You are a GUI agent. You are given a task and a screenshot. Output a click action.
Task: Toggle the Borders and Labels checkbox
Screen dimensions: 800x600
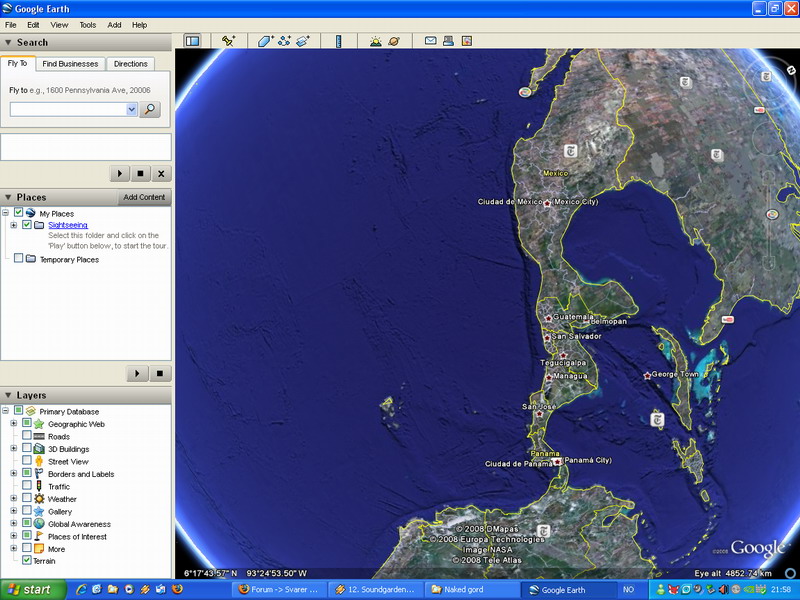(27, 473)
